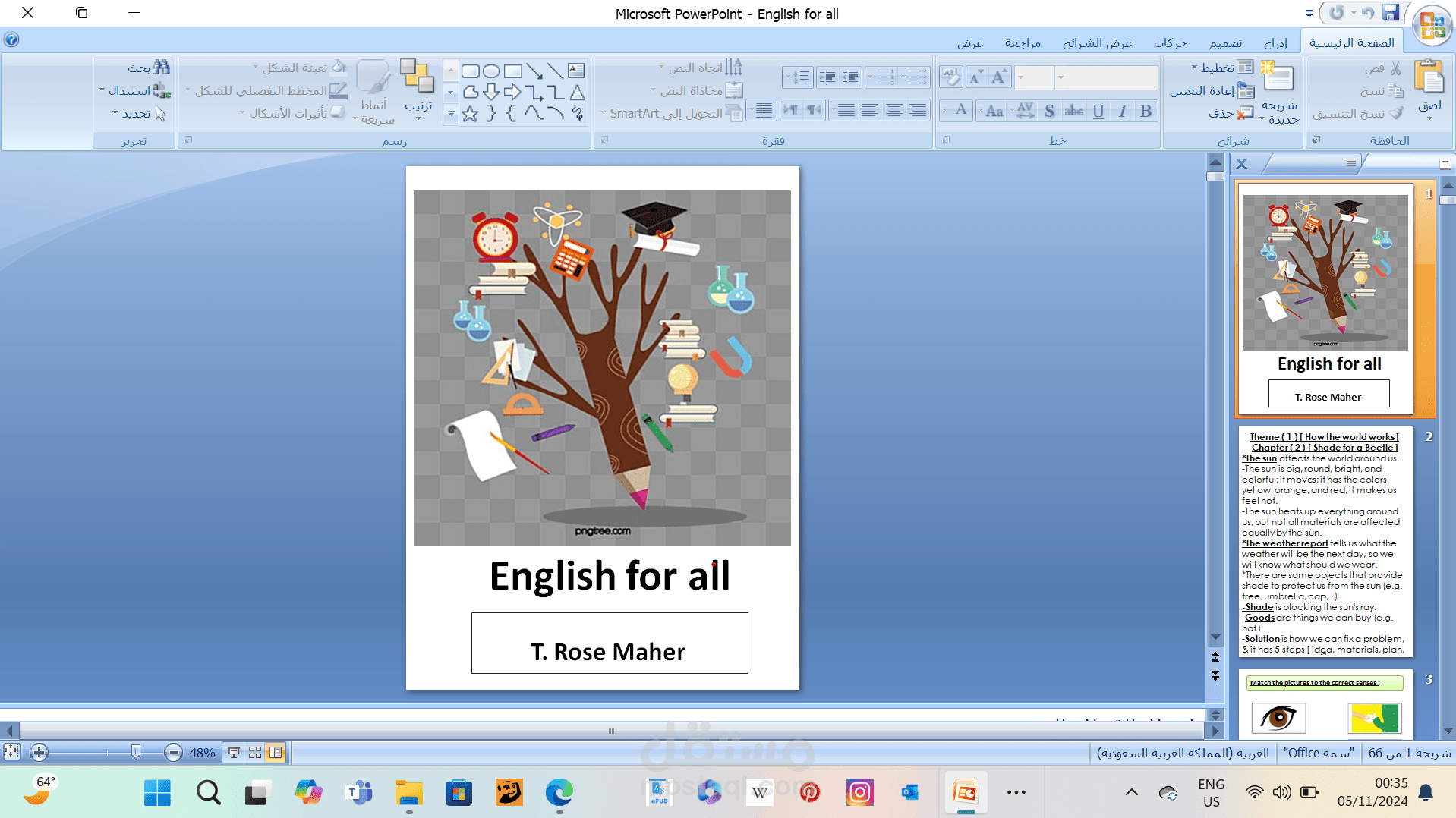Click the Save icon in title bar
The image size is (1456, 818).
1391,13
